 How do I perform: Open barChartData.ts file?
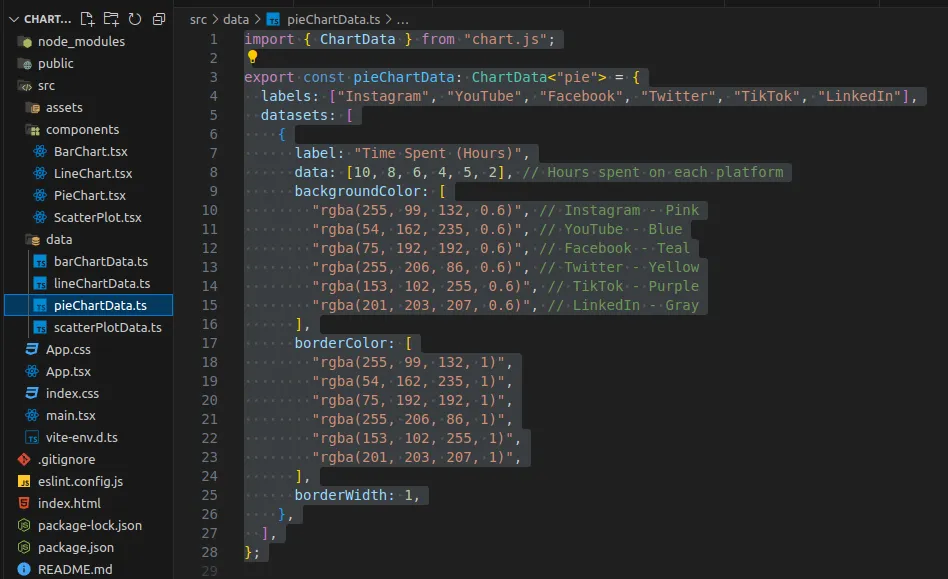coord(100,262)
